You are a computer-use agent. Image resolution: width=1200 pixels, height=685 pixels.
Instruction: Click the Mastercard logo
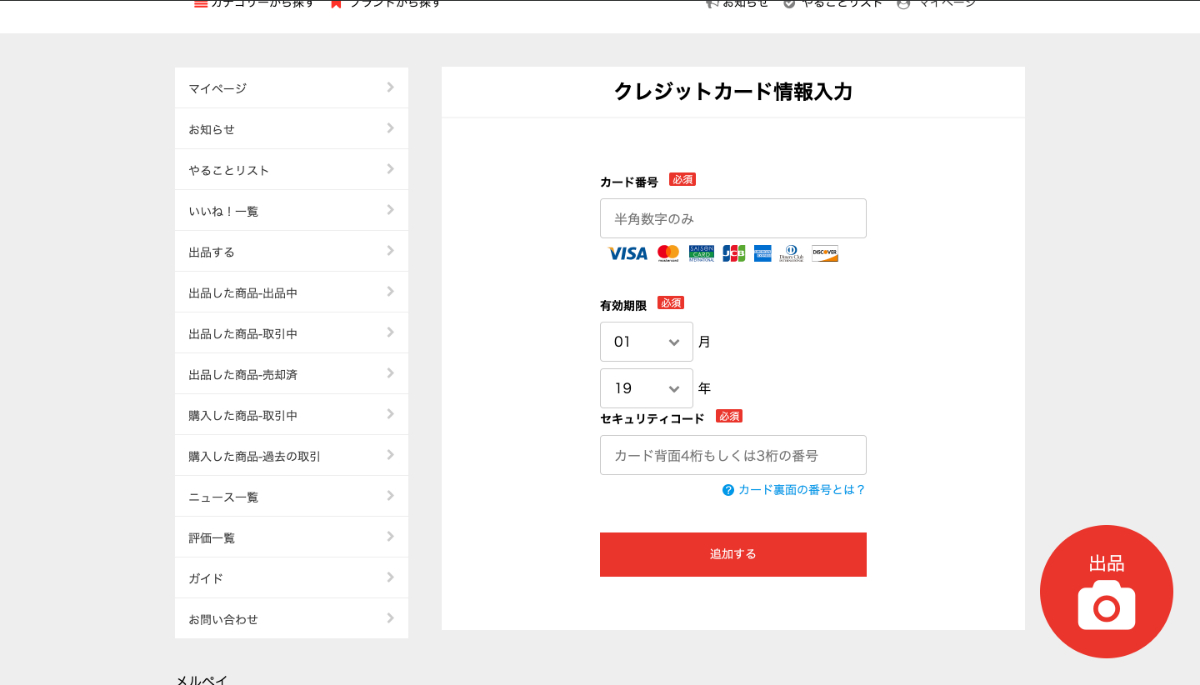[668, 254]
